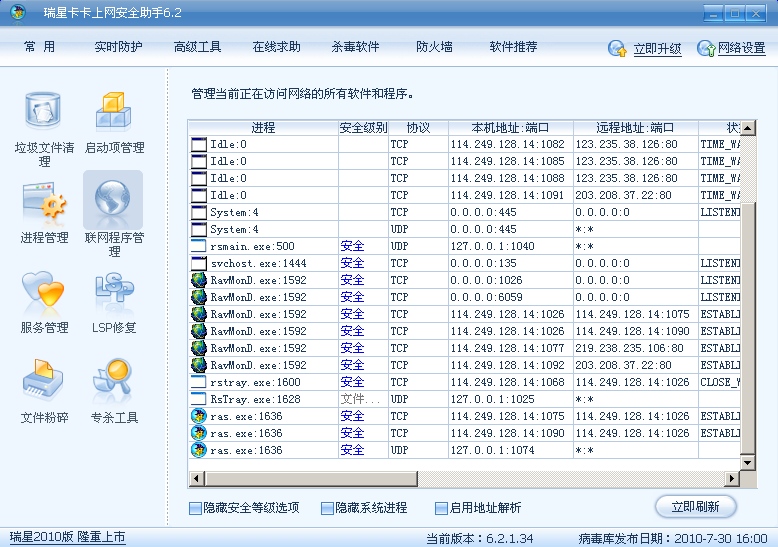Image resolution: width=778 pixels, height=547 pixels.
Task: Click the vertical scrollbar thumb
Action: tap(748, 328)
